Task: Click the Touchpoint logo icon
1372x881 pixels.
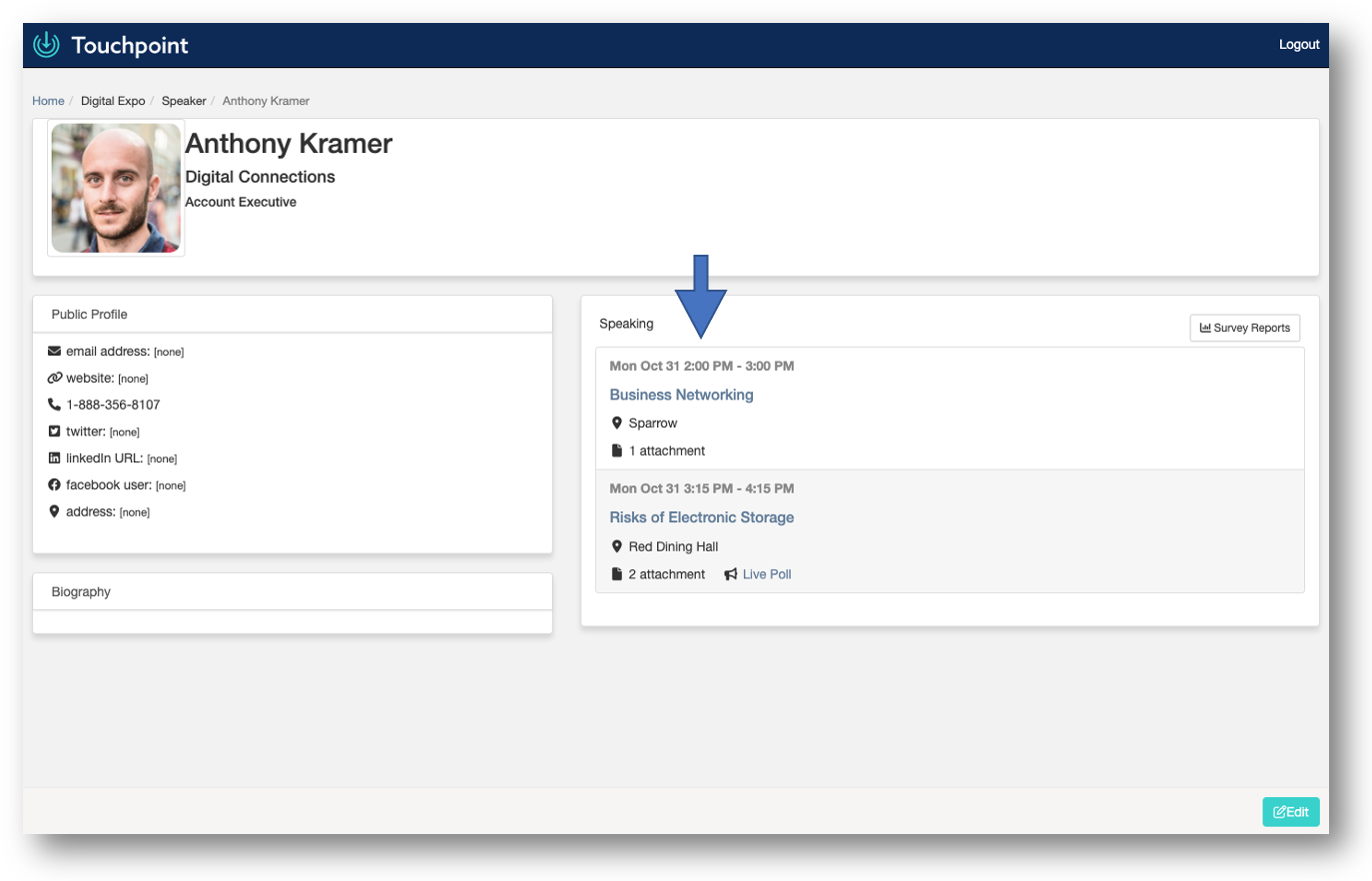Action: (x=46, y=45)
